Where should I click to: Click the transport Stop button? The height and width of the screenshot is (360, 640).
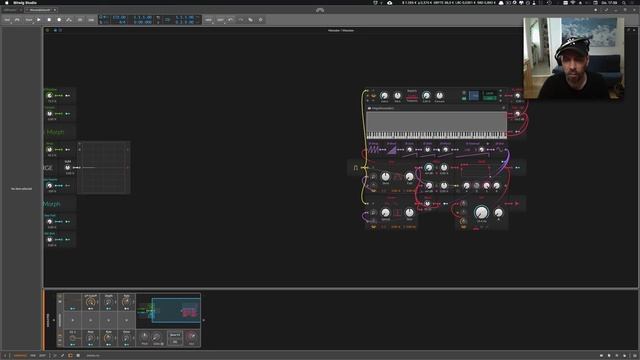[49, 20]
